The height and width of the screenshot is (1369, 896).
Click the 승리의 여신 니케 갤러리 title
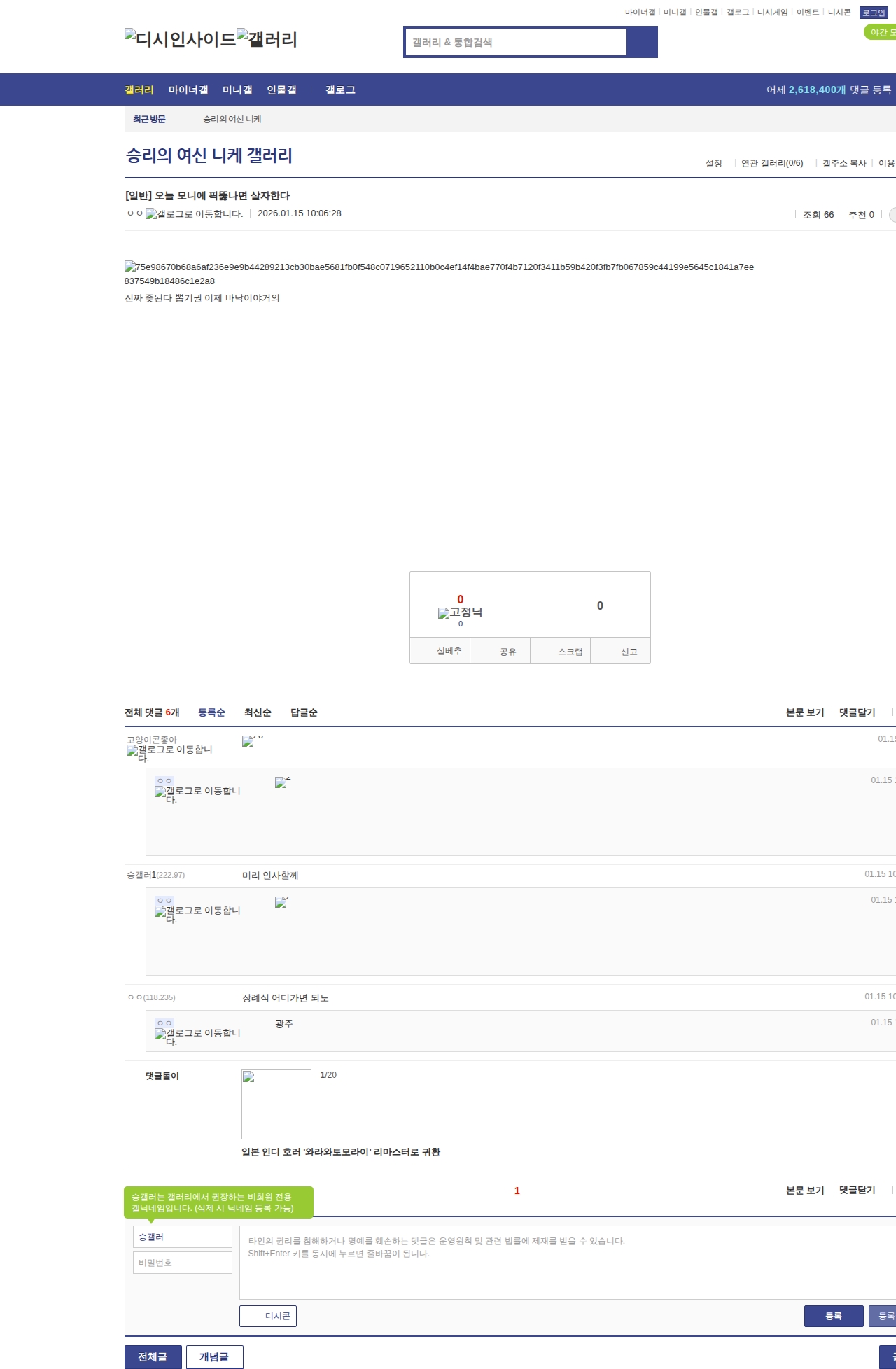[209, 155]
